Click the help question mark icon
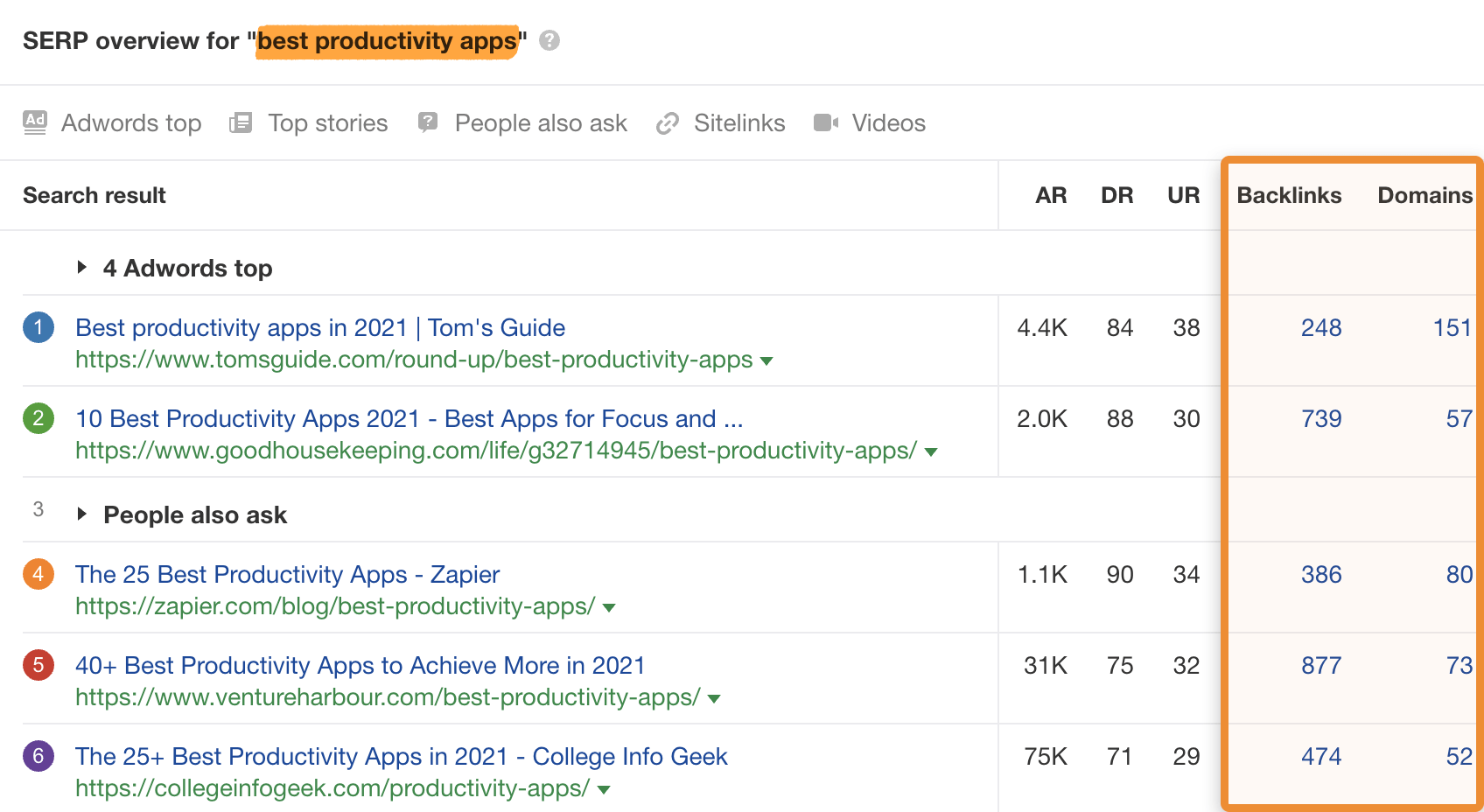1484x812 pixels. (549, 40)
